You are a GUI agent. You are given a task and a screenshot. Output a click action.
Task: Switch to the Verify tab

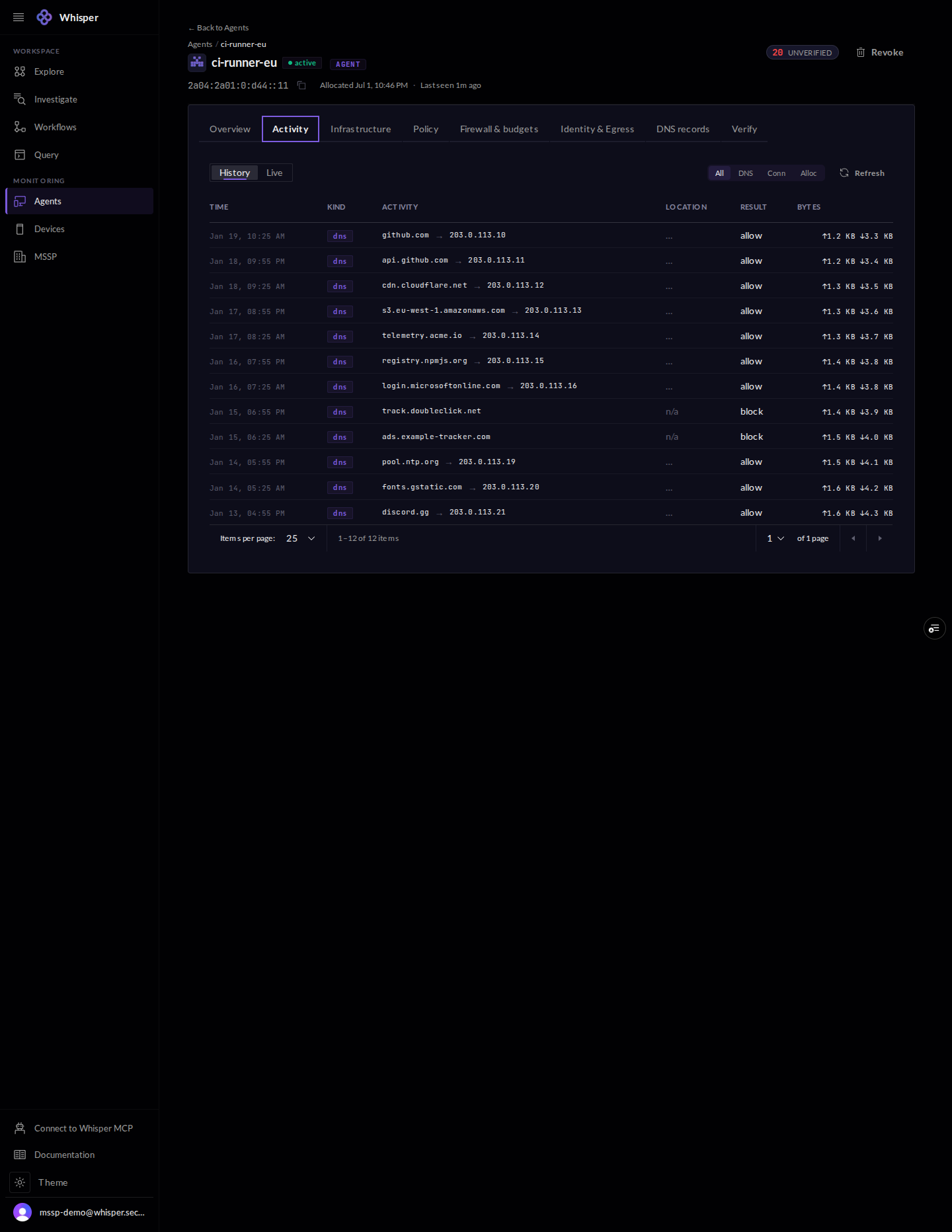click(x=744, y=129)
